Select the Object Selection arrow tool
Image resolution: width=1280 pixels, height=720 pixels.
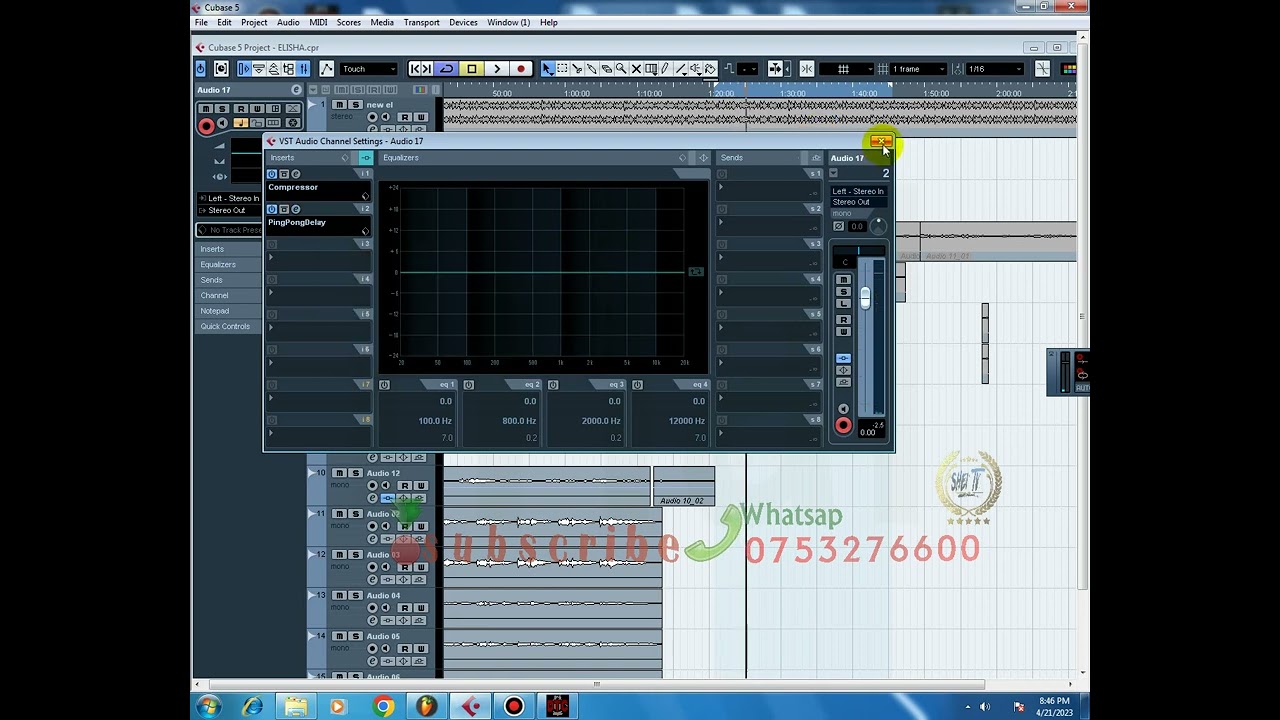pos(548,69)
